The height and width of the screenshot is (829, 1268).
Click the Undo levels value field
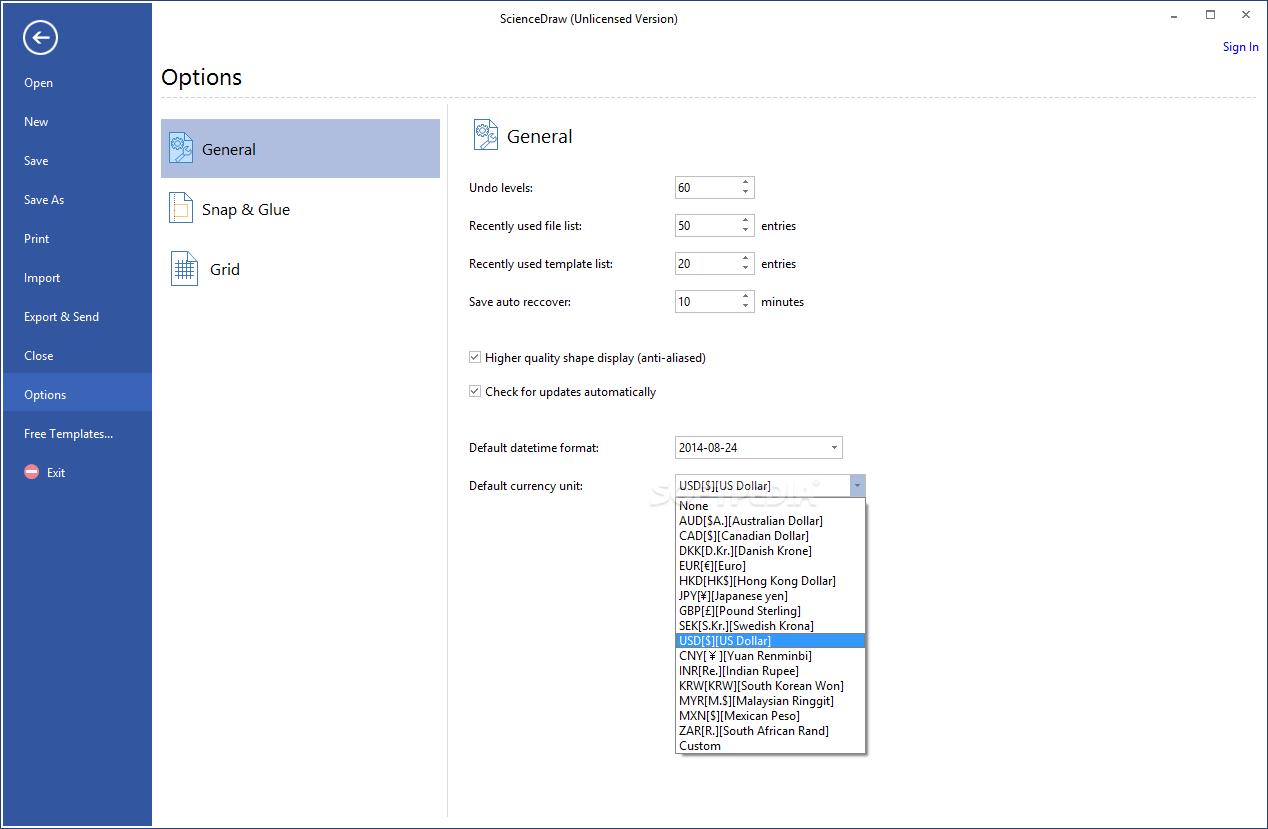click(x=707, y=187)
